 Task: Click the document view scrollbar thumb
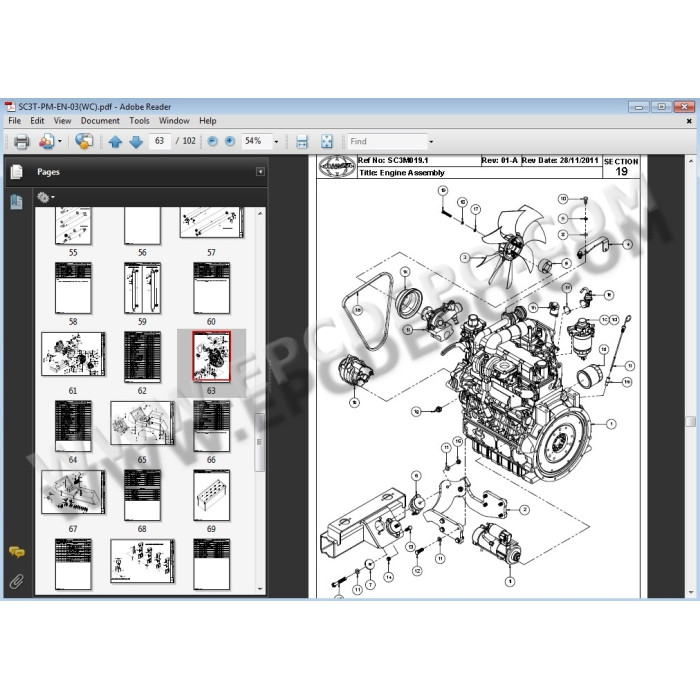coord(691,421)
